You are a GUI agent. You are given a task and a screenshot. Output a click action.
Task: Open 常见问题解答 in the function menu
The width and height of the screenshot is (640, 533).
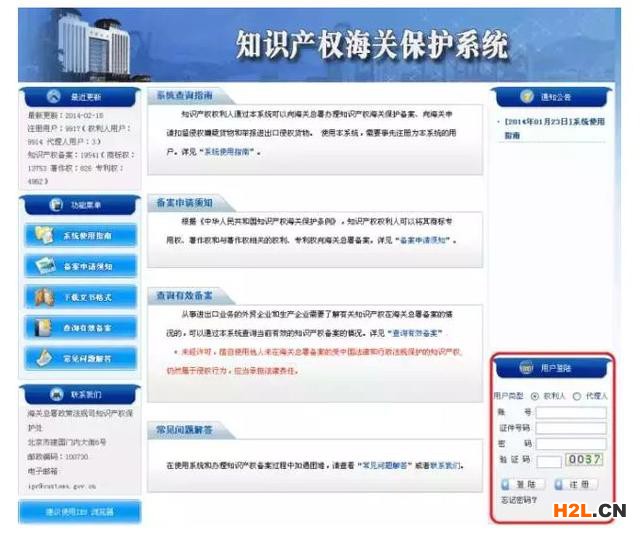click(80, 358)
